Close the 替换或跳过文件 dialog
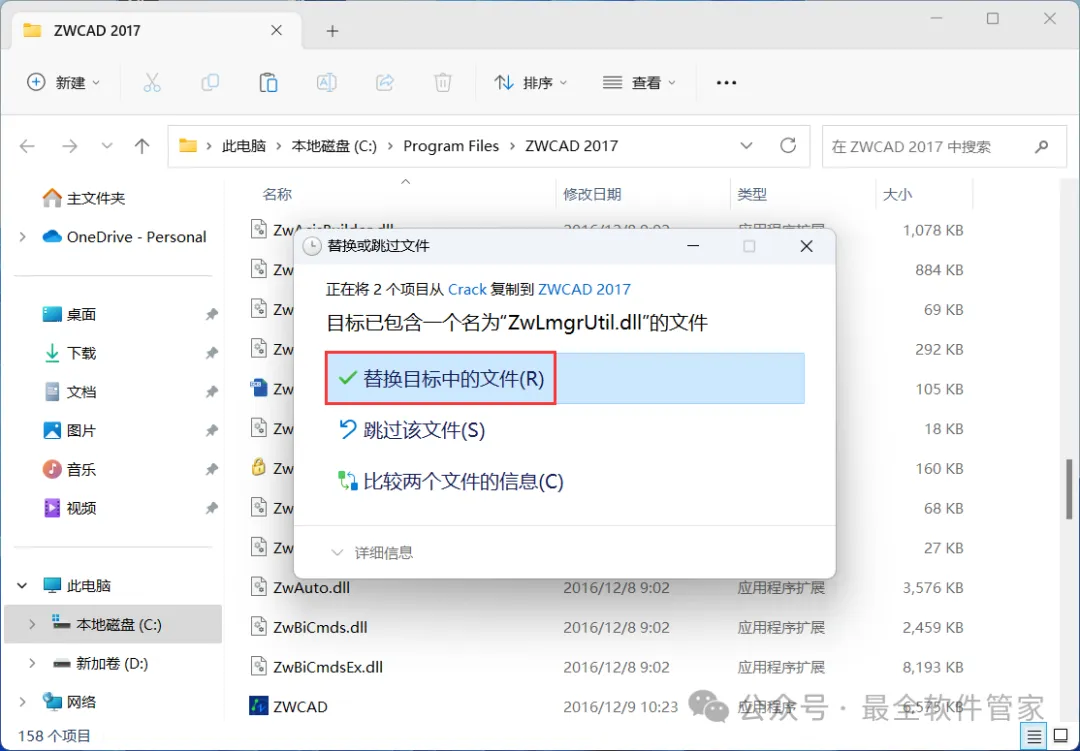Viewport: 1080px width, 751px height. 807,246
